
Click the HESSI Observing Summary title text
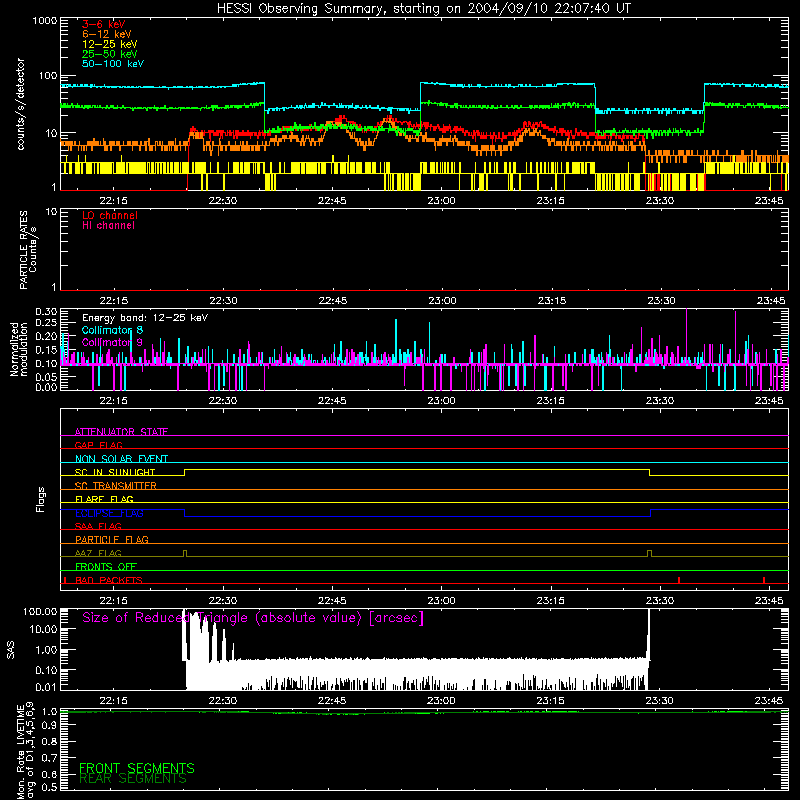(423, 9)
